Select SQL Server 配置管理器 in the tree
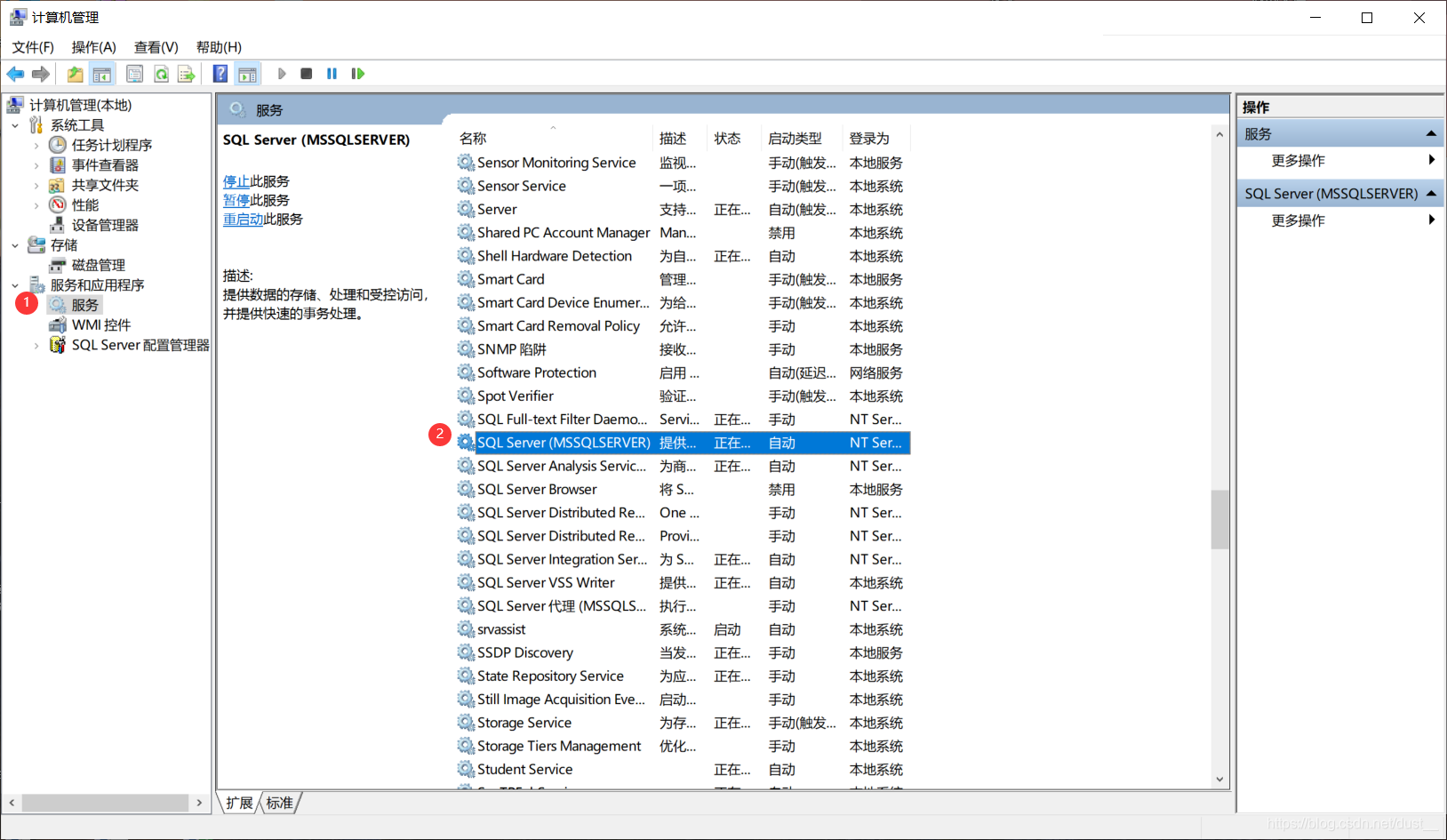The height and width of the screenshot is (840, 1447). 140,345
